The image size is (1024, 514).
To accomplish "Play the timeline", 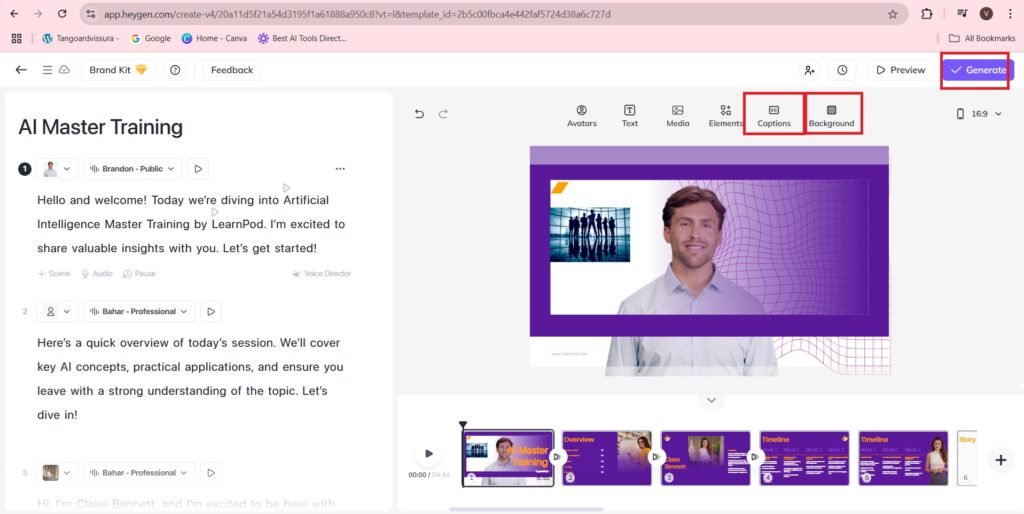I will tap(428, 453).
